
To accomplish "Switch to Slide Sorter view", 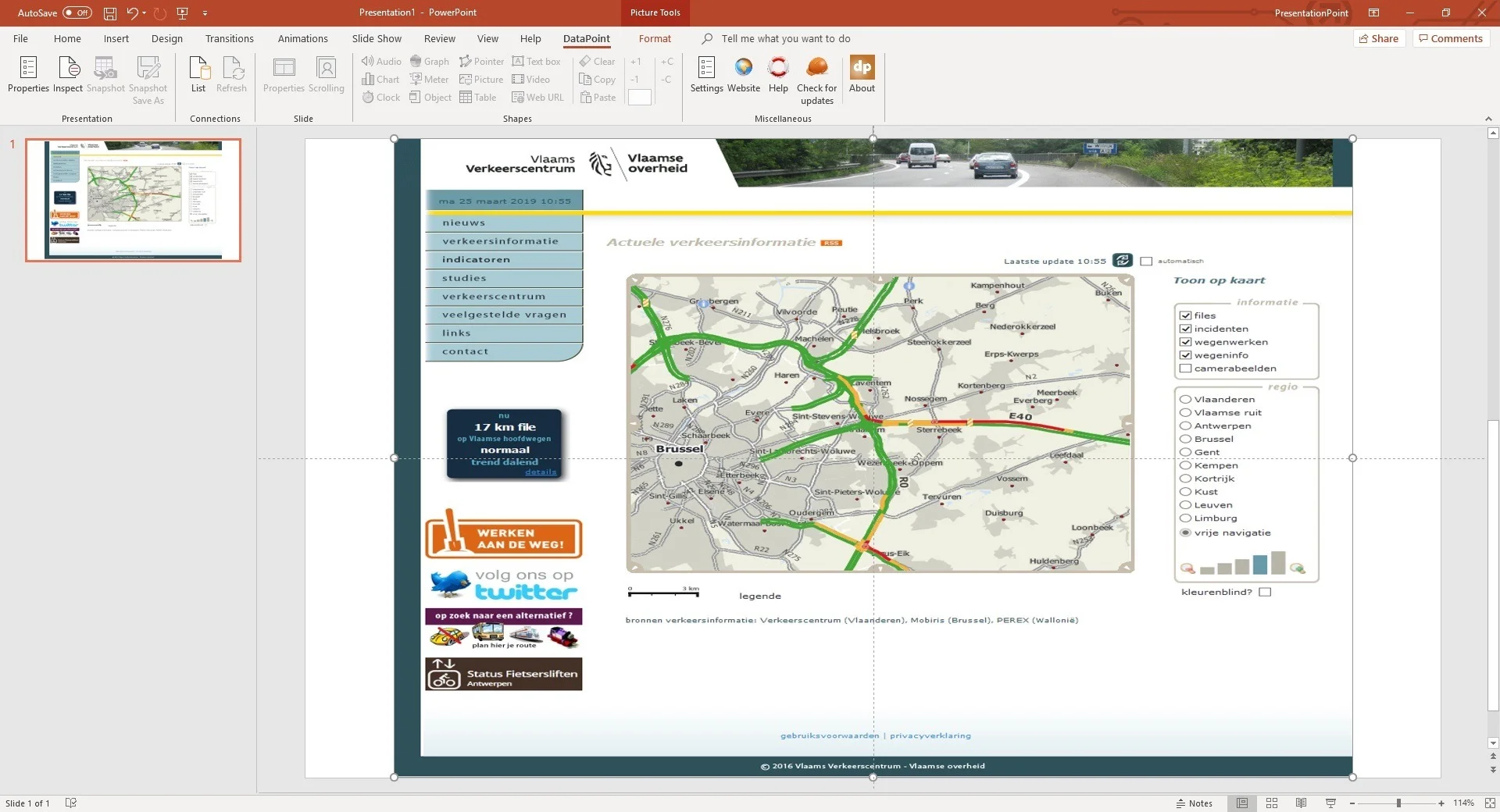I will pyautogui.click(x=1272, y=803).
